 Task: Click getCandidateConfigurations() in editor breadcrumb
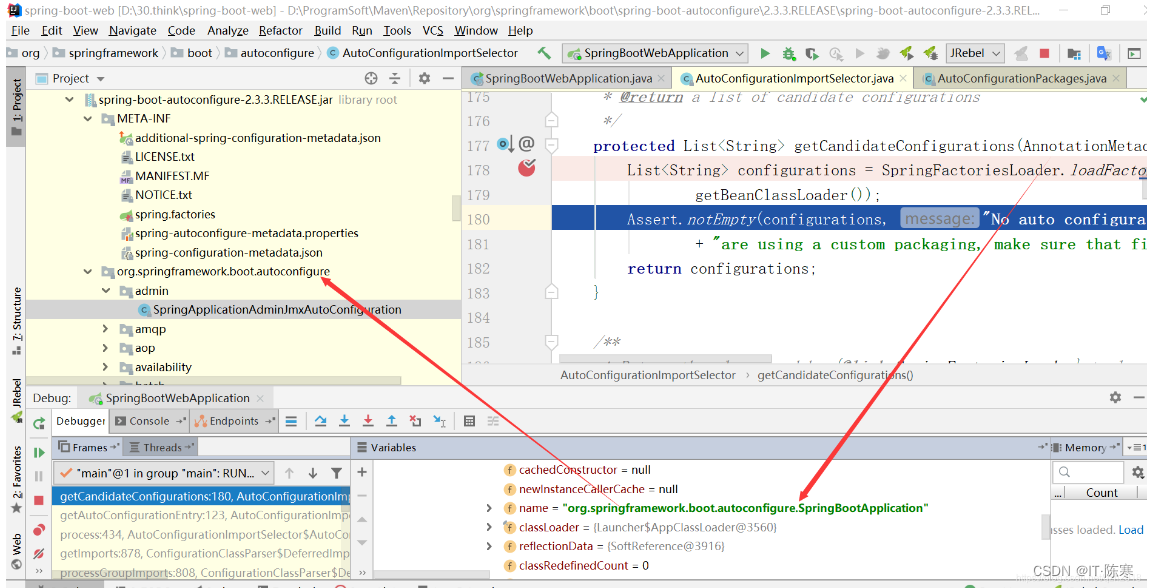pyautogui.click(x=835, y=375)
